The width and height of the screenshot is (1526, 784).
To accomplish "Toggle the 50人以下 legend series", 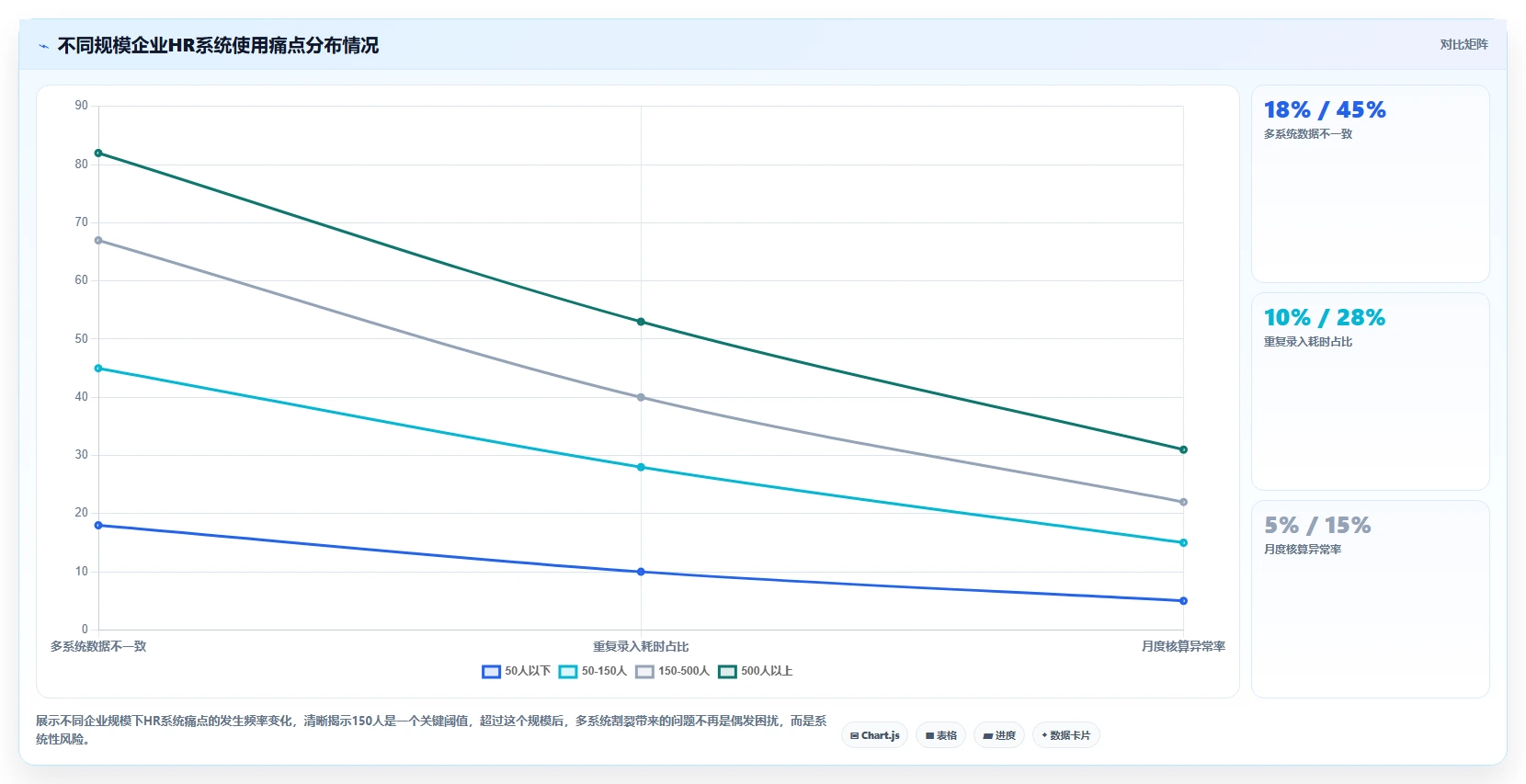I will coord(516,671).
